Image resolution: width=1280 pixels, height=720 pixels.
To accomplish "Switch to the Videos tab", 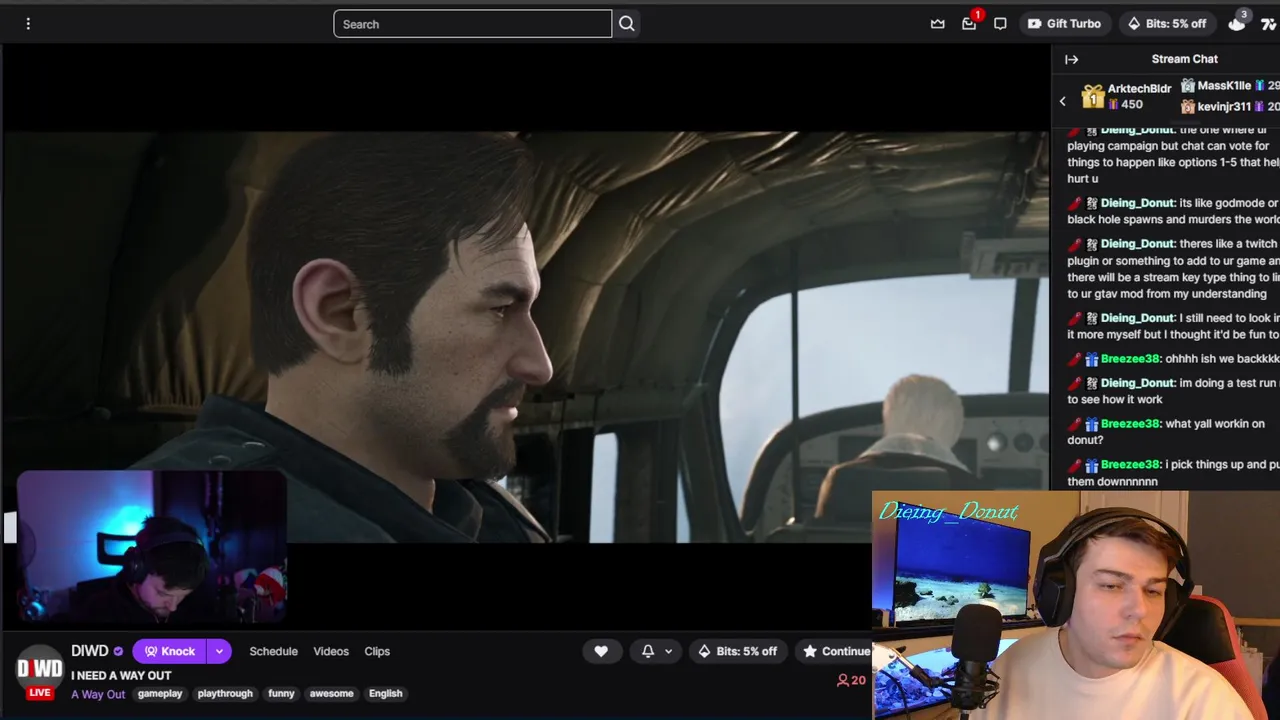I will pyautogui.click(x=331, y=651).
